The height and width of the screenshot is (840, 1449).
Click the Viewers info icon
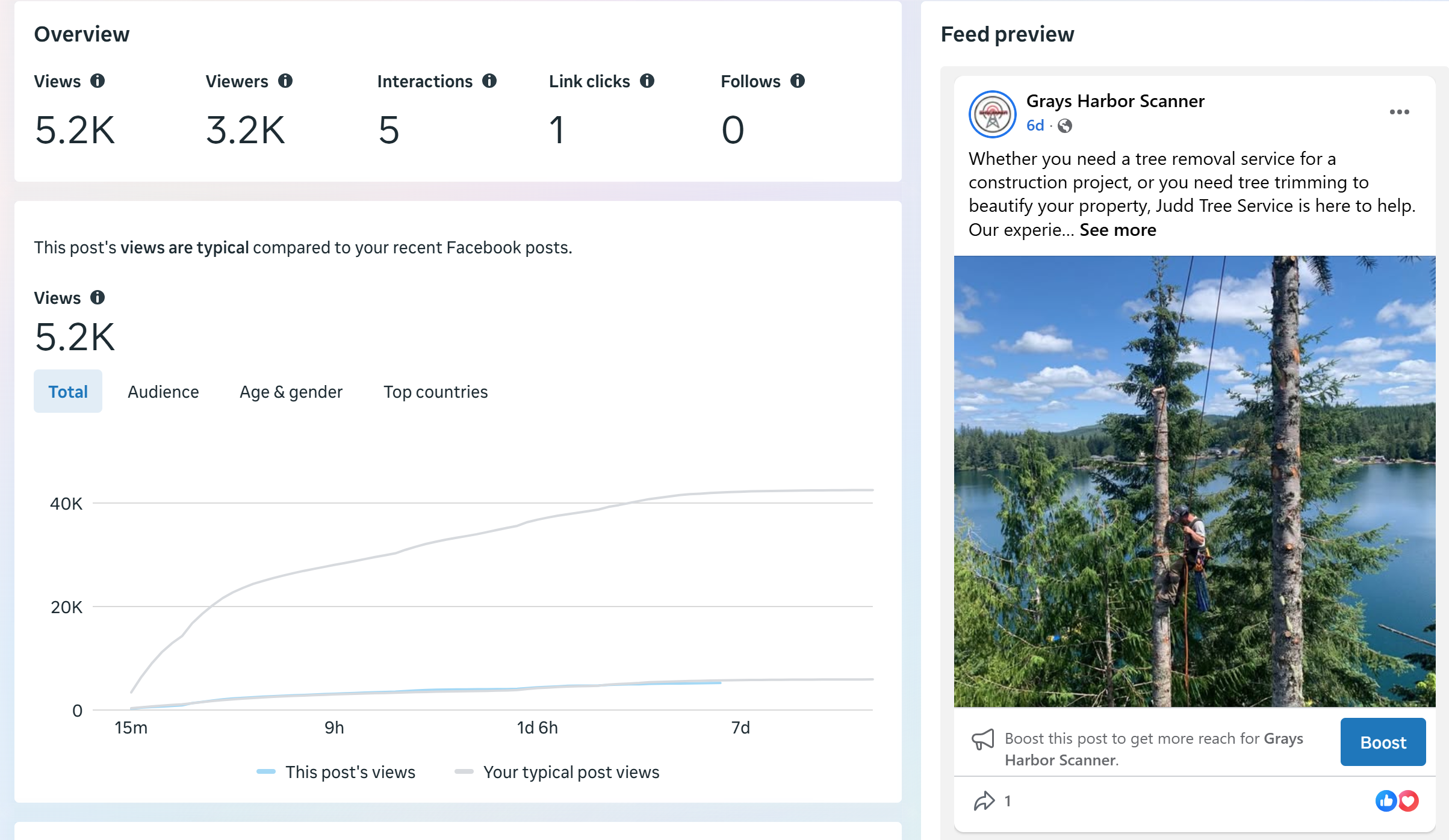point(285,81)
